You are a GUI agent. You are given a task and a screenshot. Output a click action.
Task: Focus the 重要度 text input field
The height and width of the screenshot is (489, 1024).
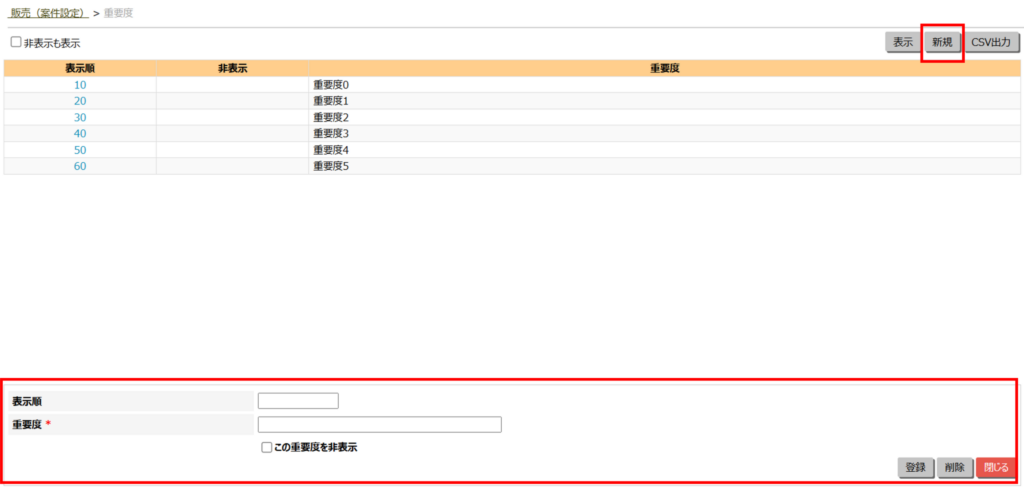[379, 425]
